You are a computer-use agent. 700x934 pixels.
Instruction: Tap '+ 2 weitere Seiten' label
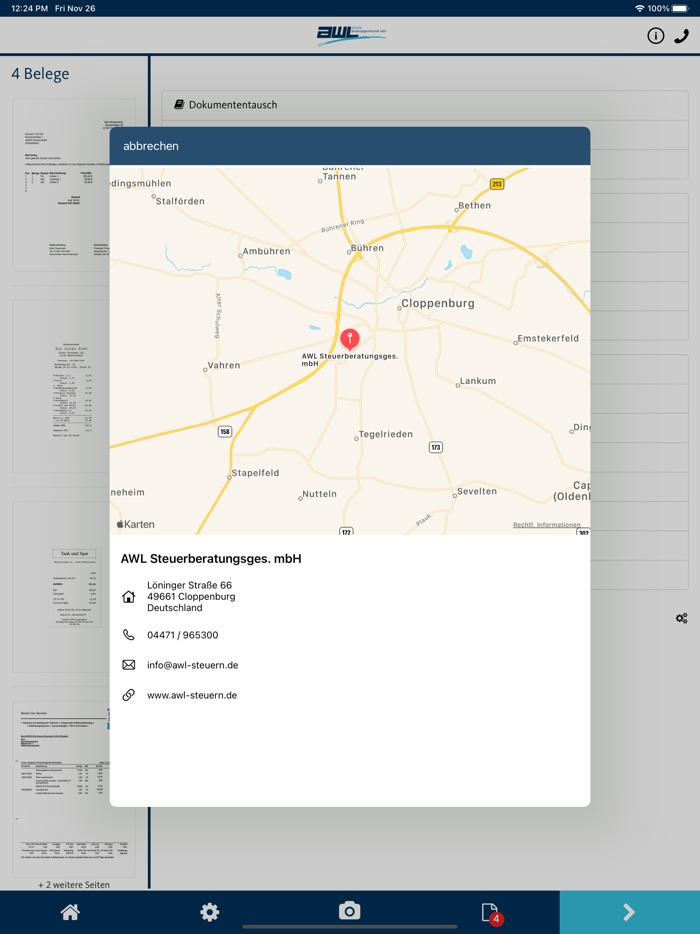pyautogui.click(x=74, y=885)
